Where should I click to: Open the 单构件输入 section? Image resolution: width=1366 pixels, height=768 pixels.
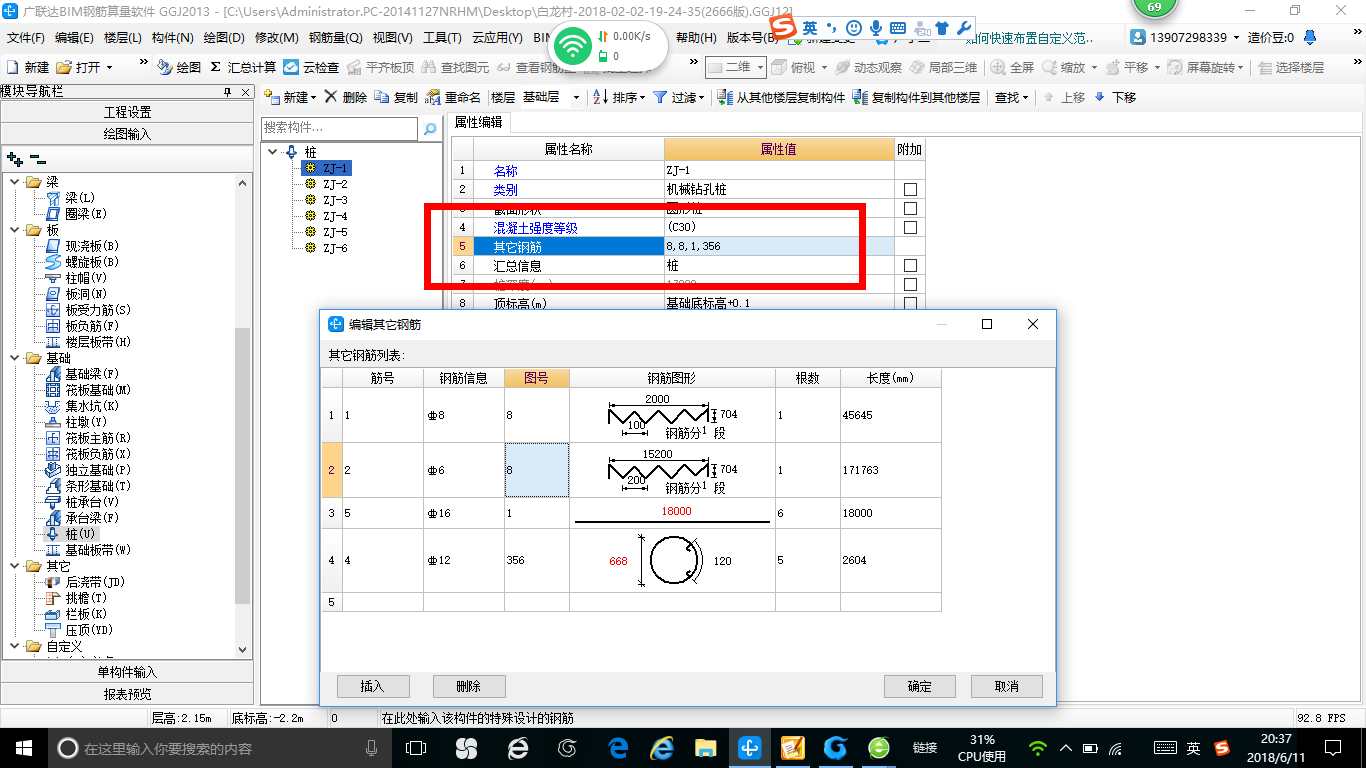click(127, 672)
